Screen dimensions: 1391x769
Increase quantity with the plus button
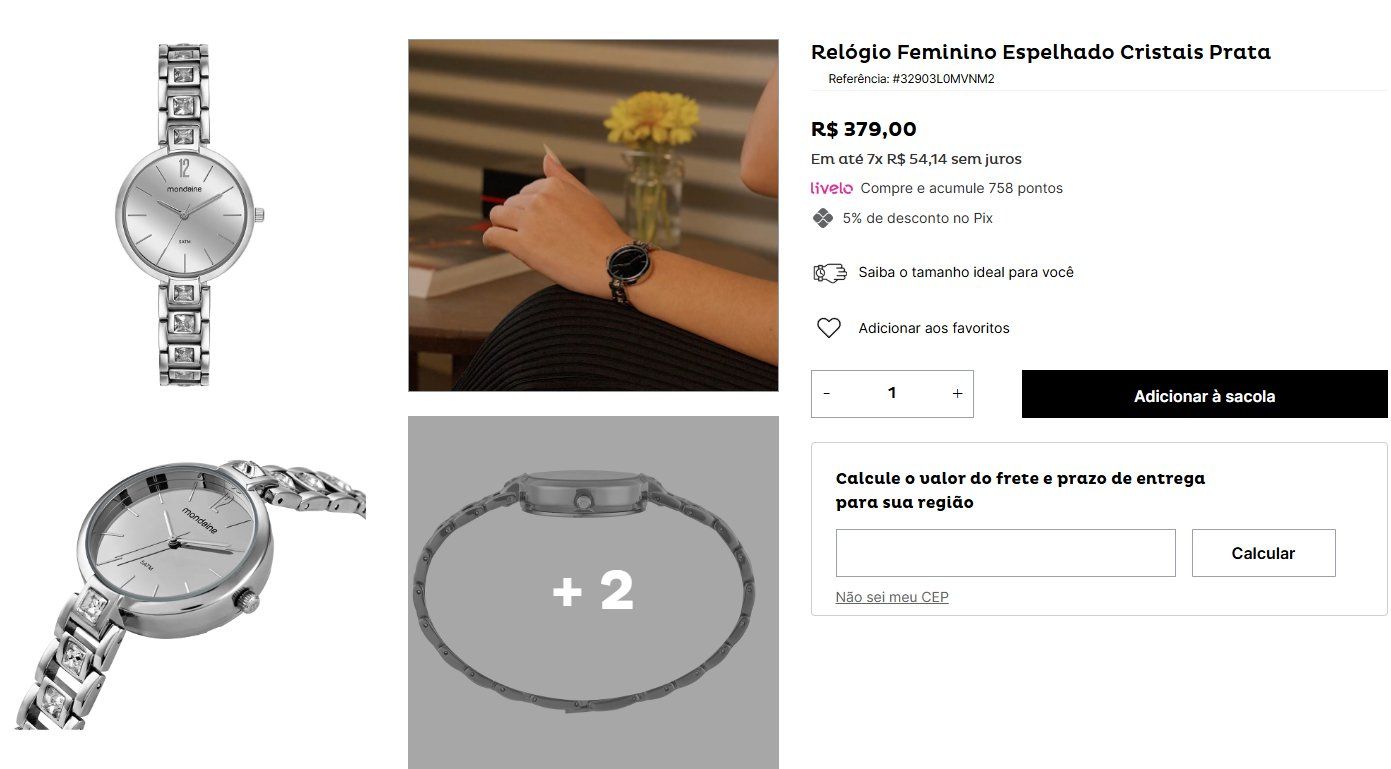coord(957,394)
